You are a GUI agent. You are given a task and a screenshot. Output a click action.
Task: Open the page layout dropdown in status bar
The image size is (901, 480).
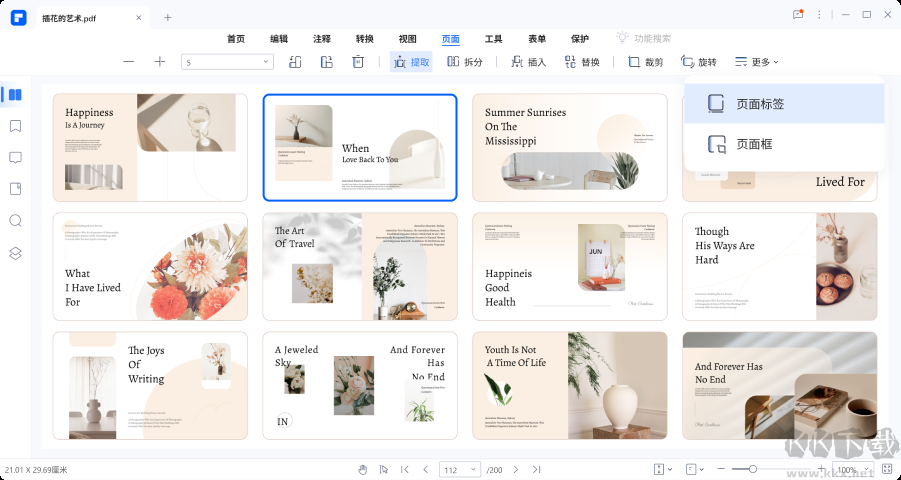[695, 470]
